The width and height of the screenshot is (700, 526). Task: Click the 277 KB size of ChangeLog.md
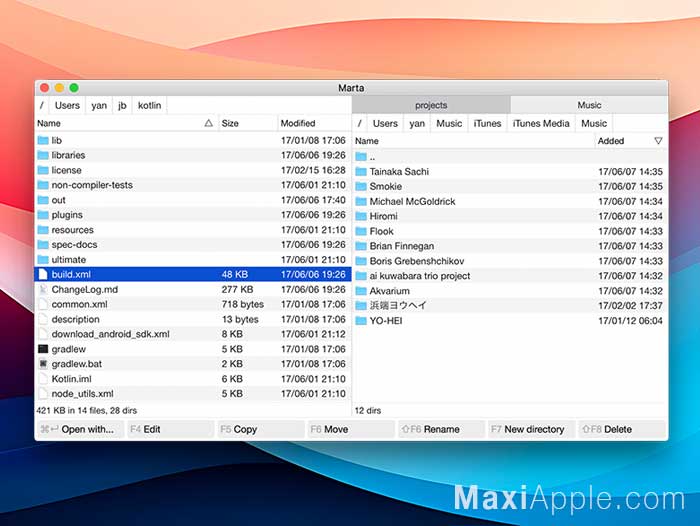click(238, 289)
